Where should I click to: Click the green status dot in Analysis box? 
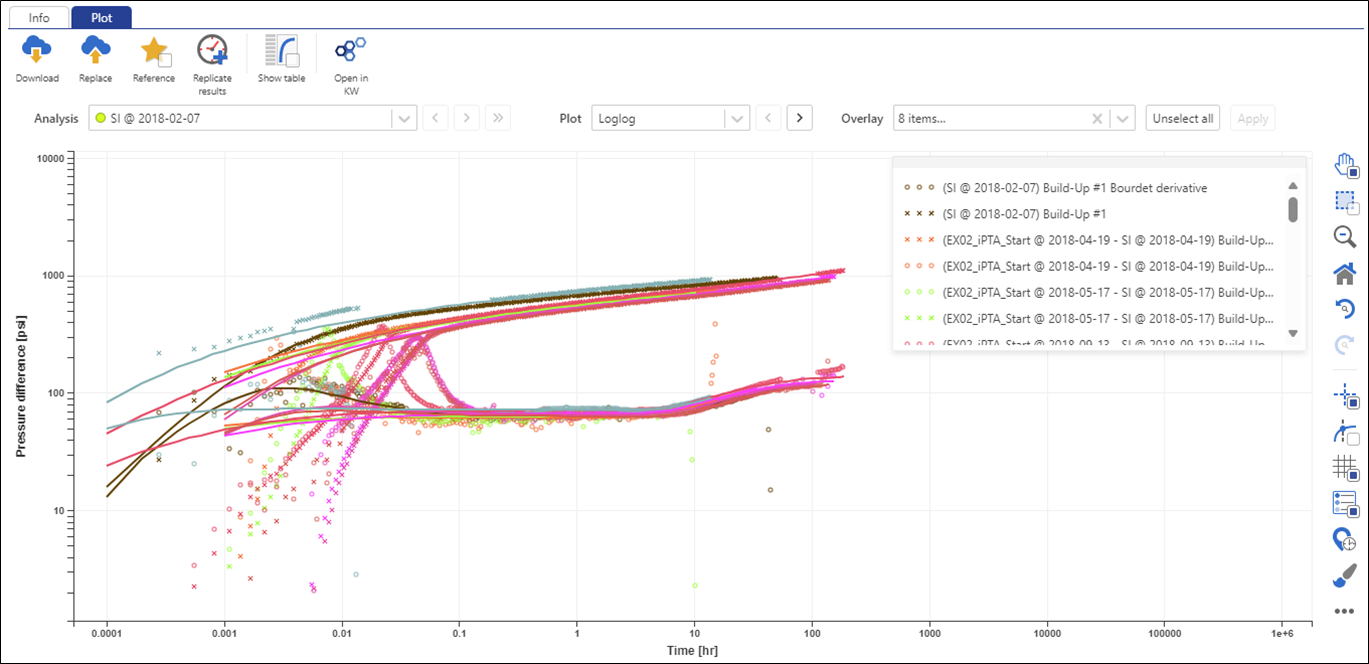coord(101,119)
